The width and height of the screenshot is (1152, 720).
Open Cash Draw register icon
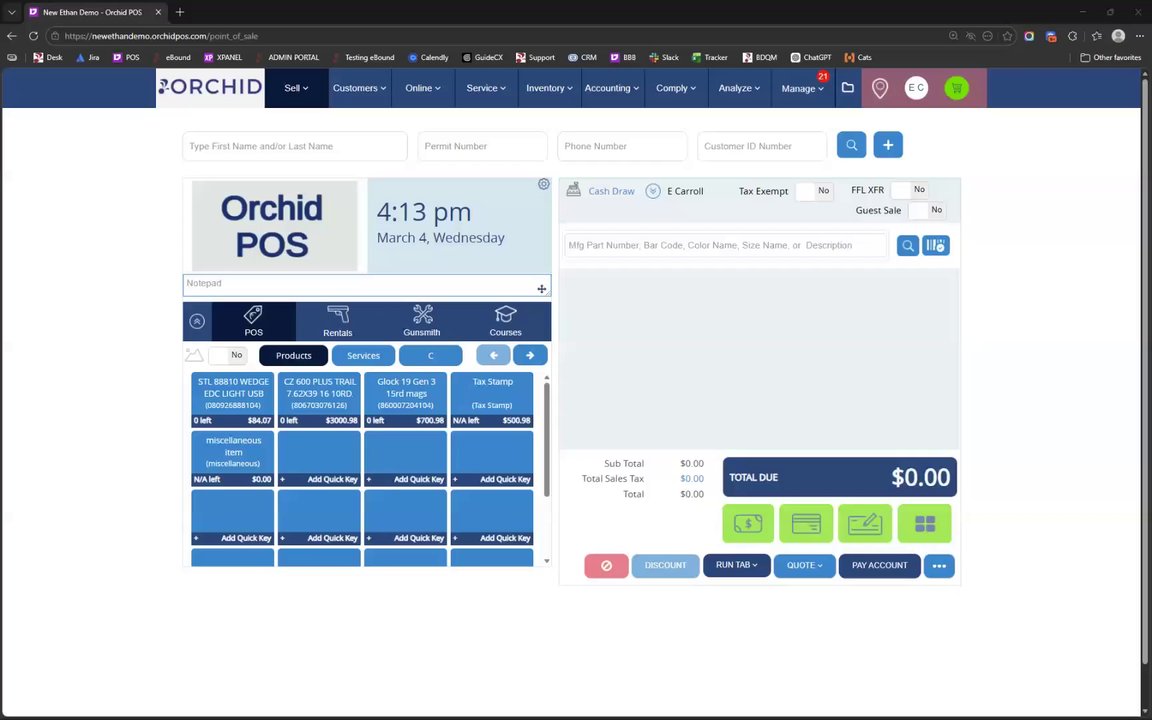point(574,190)
